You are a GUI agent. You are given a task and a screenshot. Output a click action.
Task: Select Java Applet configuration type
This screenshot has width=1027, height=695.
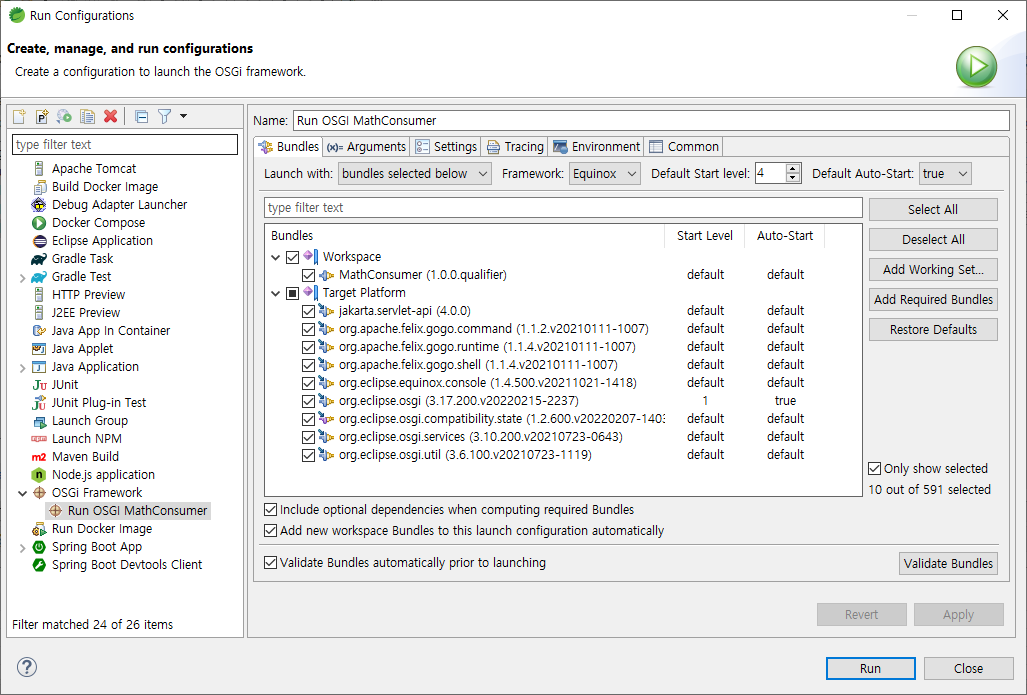(x=83, y=348)
